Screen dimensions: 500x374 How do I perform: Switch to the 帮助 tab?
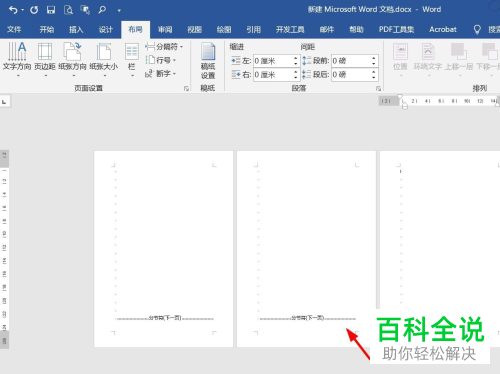tap(356, 30)
